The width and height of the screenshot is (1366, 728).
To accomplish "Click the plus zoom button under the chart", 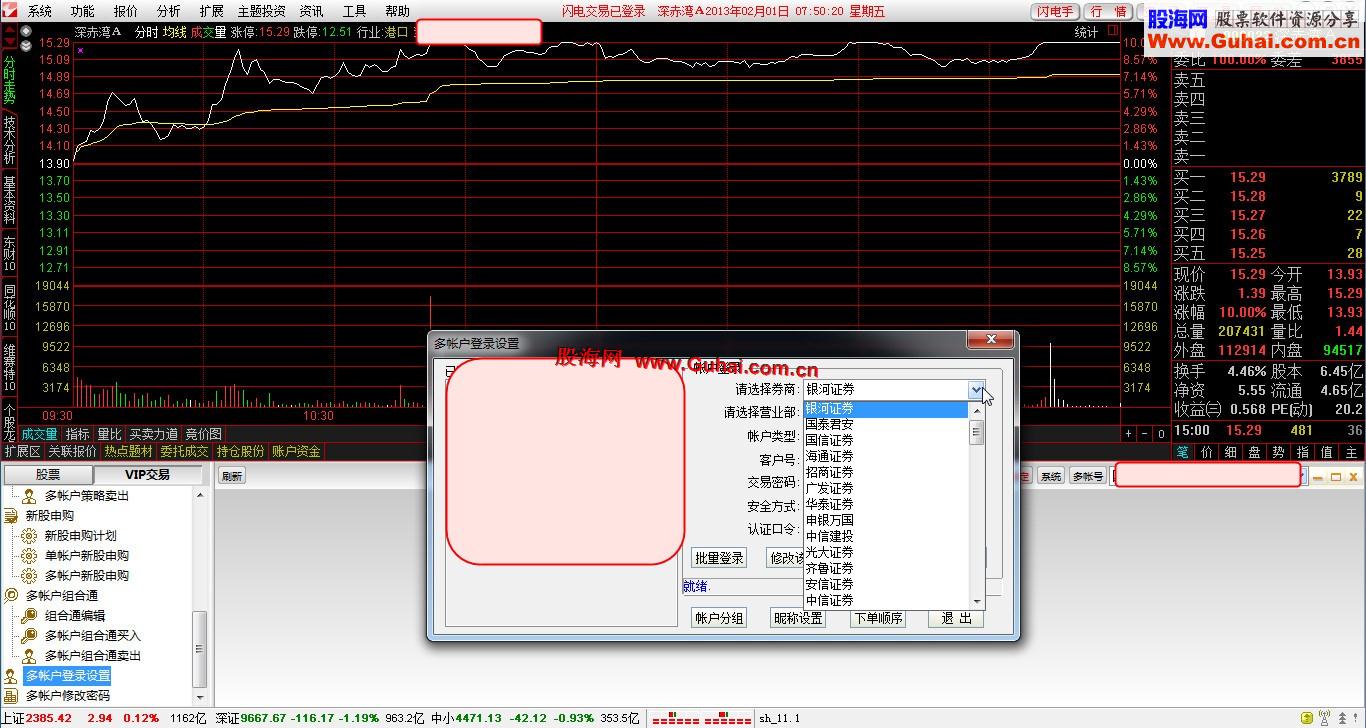I will (1129, 434).
